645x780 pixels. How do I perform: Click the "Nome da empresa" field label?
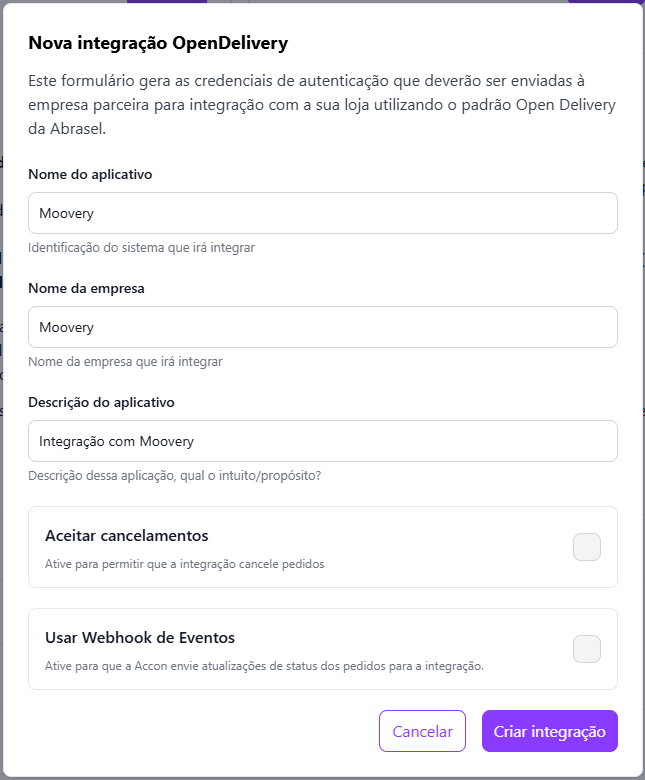pyautogui.click(x=86, y=288)
